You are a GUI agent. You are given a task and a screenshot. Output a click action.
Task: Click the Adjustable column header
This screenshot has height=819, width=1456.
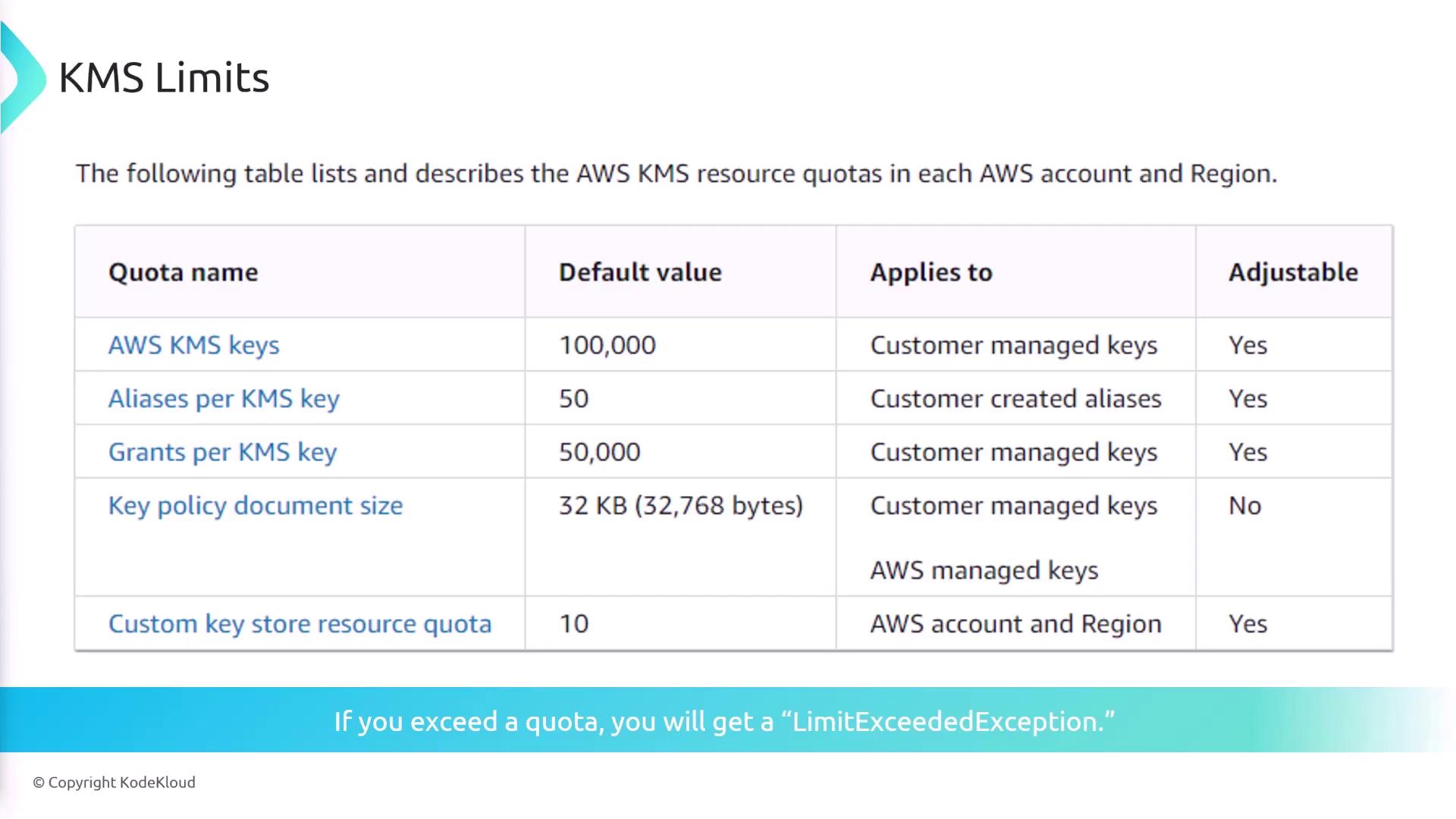pyautogui.click(x=1293, y=272)
